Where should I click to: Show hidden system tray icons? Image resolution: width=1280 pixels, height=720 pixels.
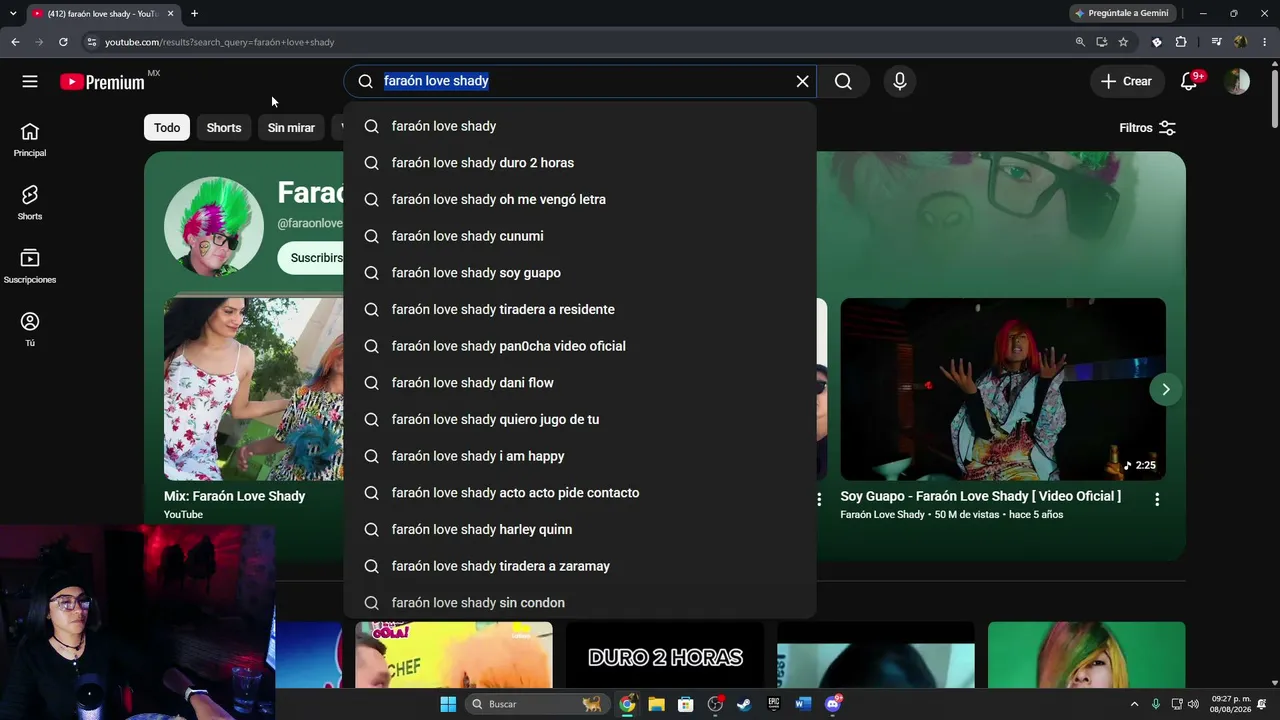coord(1134,704)
